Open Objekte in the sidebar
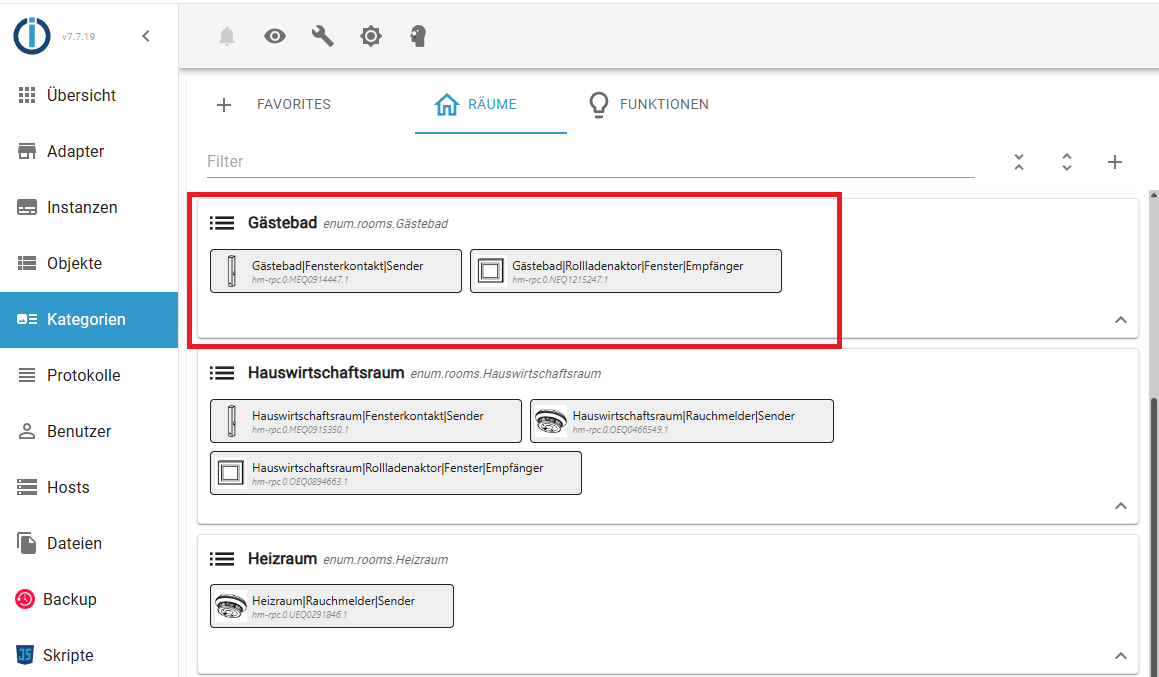This screenshot has width=1159, height=677. click(x=89, y=263)
